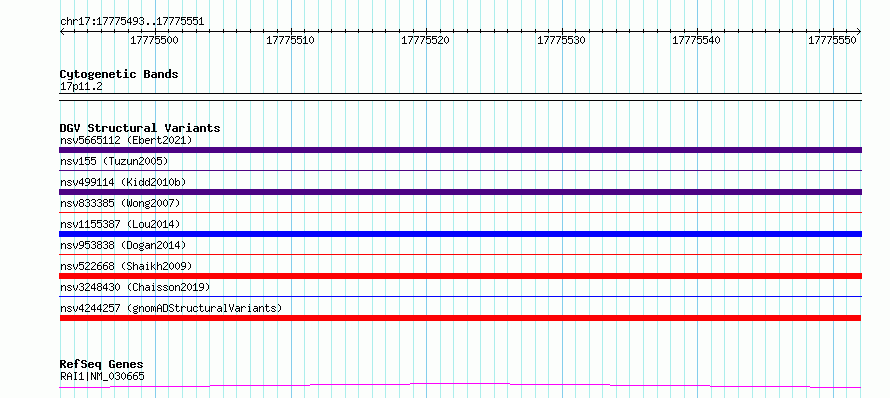Click the nsv833385 (Wong2007) label
Viewport: 890px width, 398px height.
coord(120,203)
